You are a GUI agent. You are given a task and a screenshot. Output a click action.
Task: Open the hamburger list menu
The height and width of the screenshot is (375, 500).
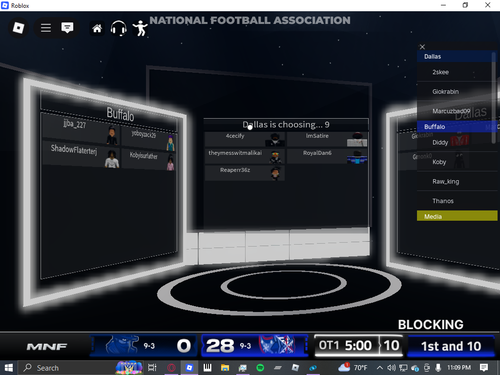click(x=46, y=28)
